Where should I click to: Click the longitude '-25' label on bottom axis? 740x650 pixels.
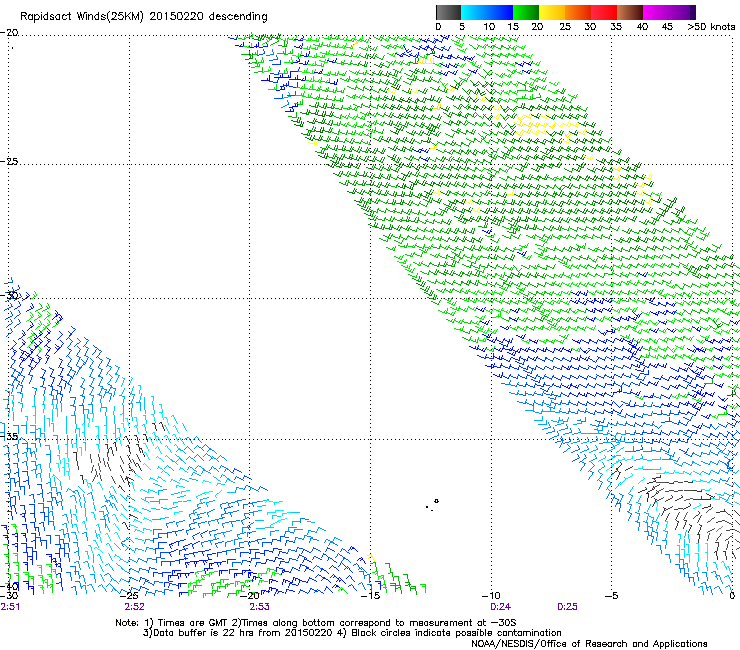point(129,596)
